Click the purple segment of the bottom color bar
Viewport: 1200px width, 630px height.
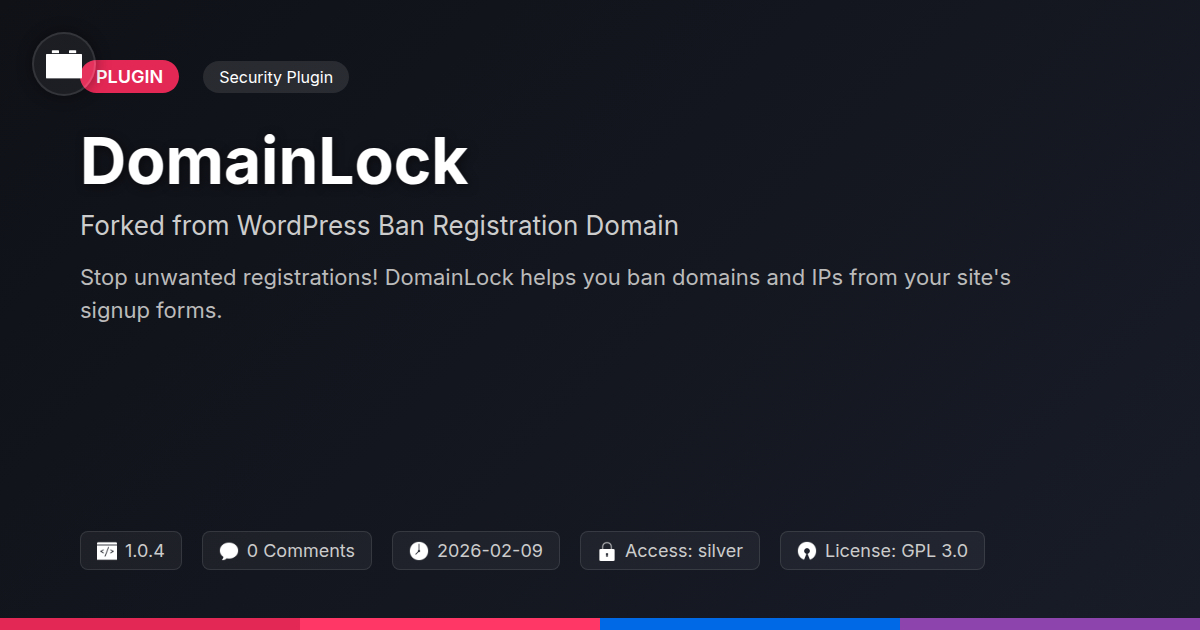[1050, 624]
